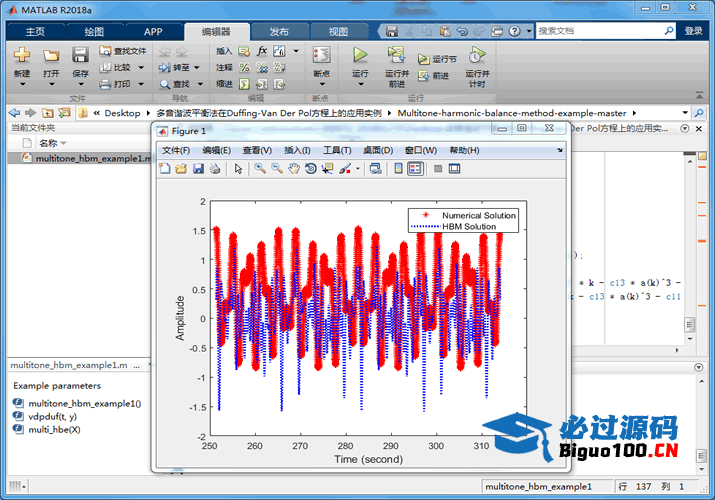Click the increase indent icon
Image resolution: width=715 pixels, height=500 pixels.
coord(262,84)
